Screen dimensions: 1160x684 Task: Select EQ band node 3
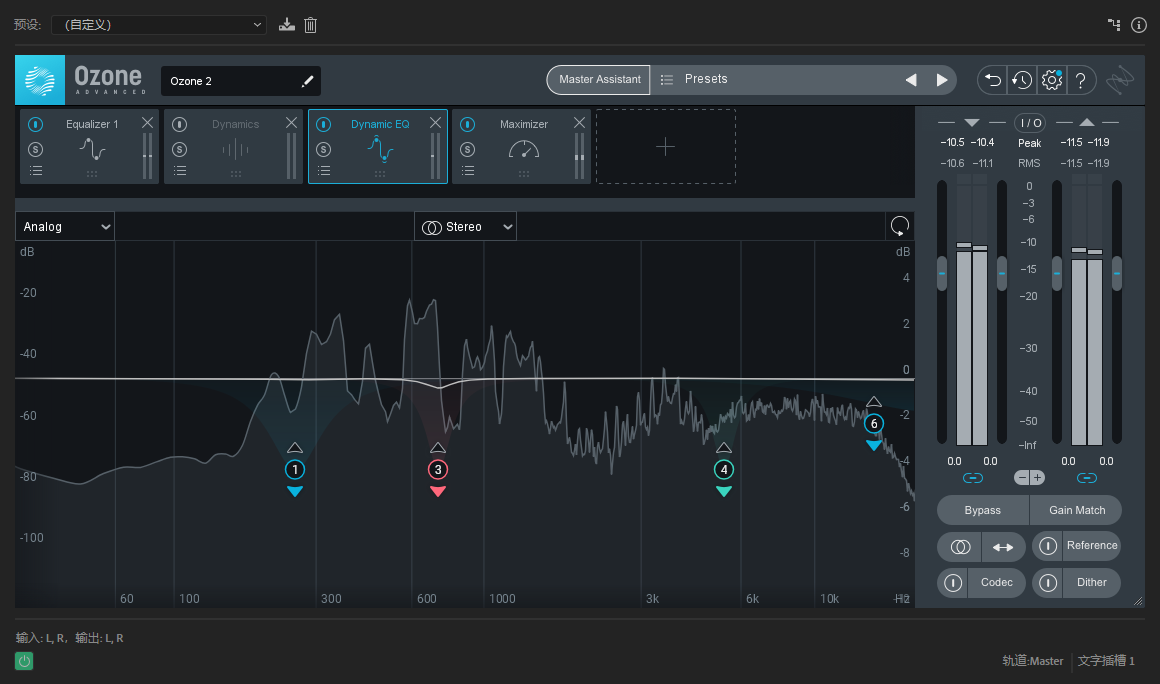[438, 470]
